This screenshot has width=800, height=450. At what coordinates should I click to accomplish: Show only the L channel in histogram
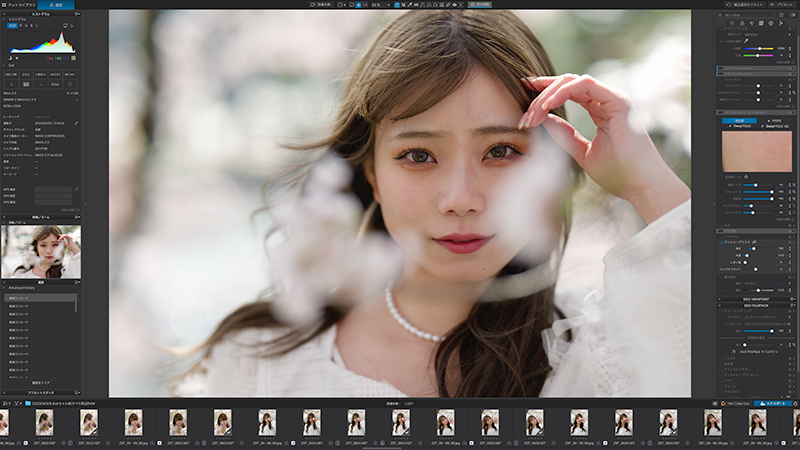(x=37, y=26)
